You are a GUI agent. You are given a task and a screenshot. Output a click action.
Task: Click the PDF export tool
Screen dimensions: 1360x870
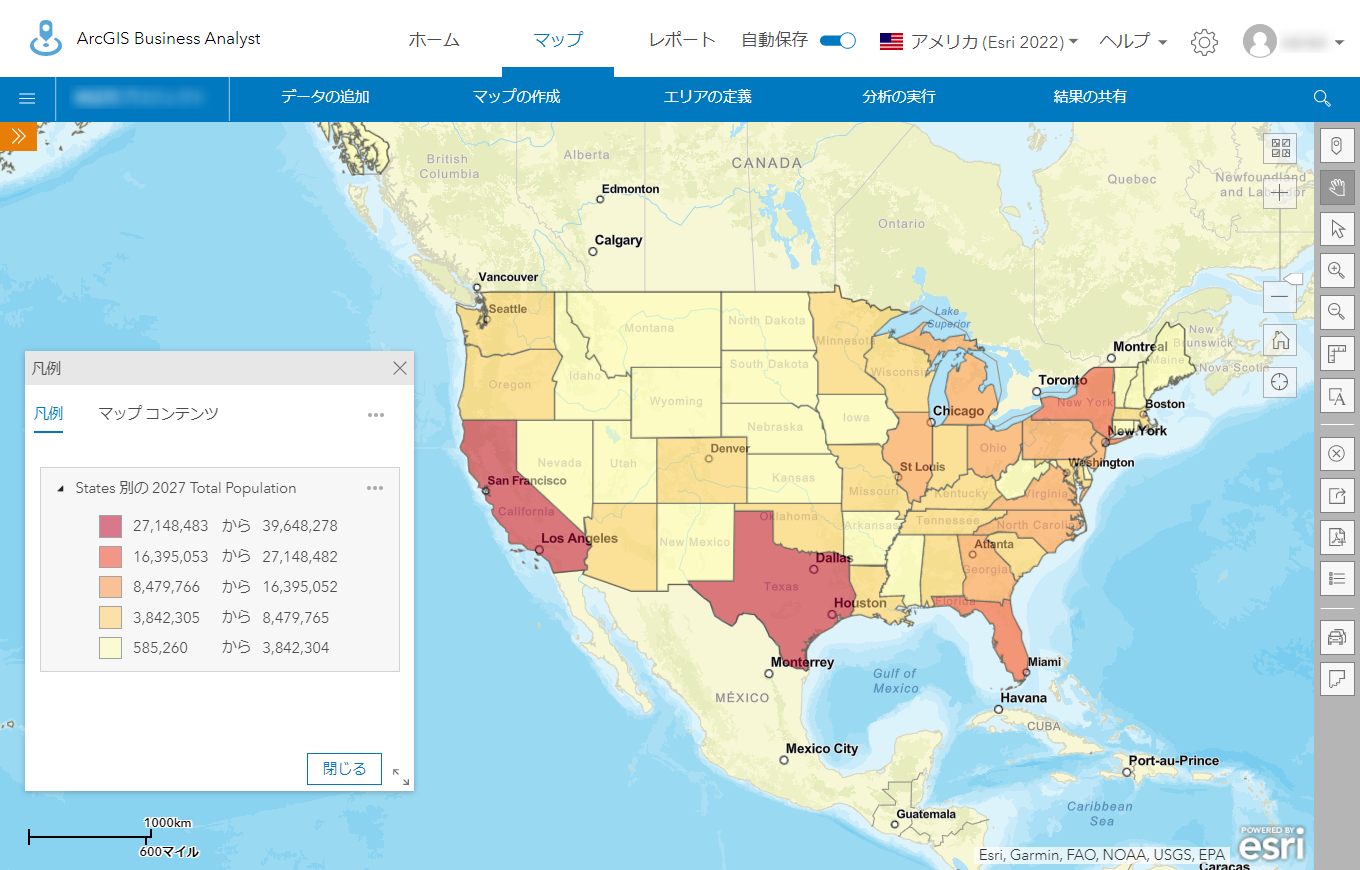click(1337, 537)
